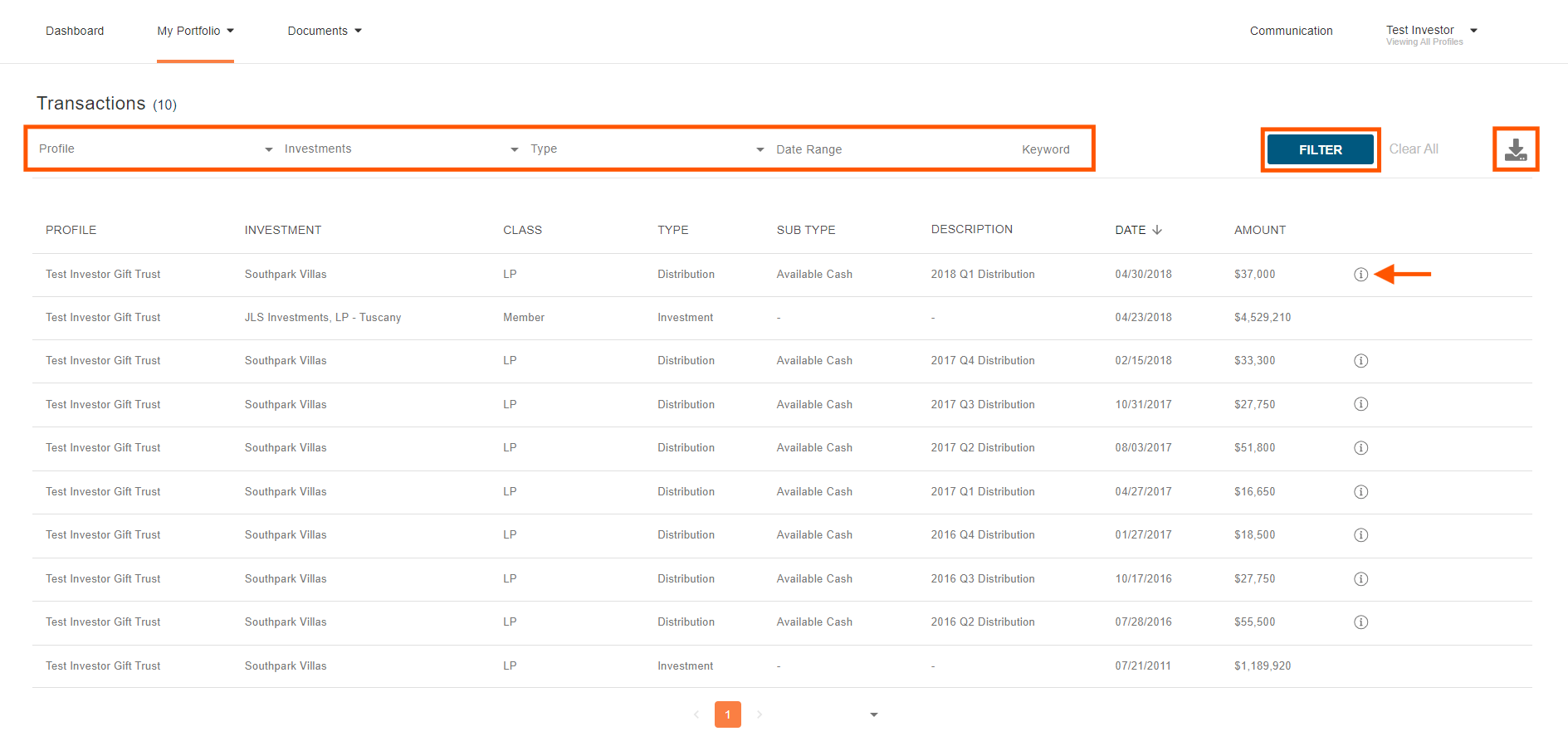Click the FILTER button
1568x741 pixels.
[x=1320, y=150]
